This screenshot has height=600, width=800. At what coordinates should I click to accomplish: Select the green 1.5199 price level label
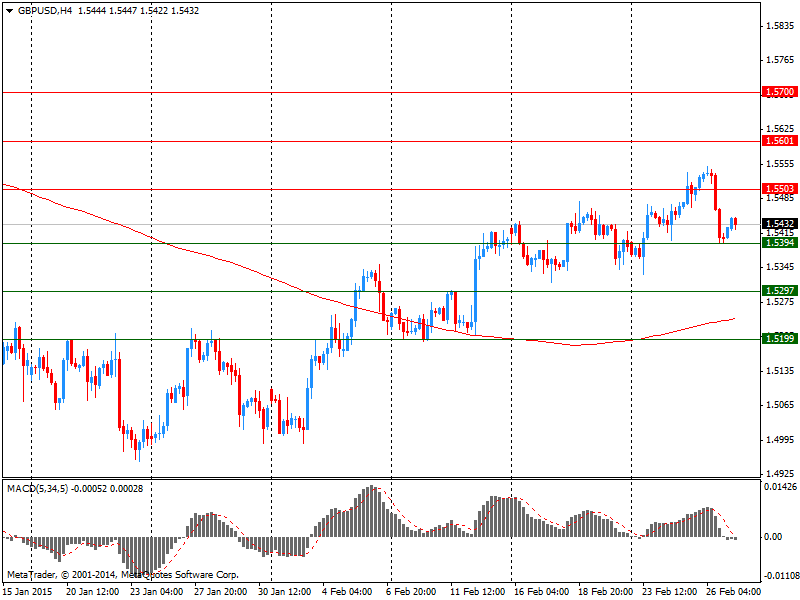[779, 339]
